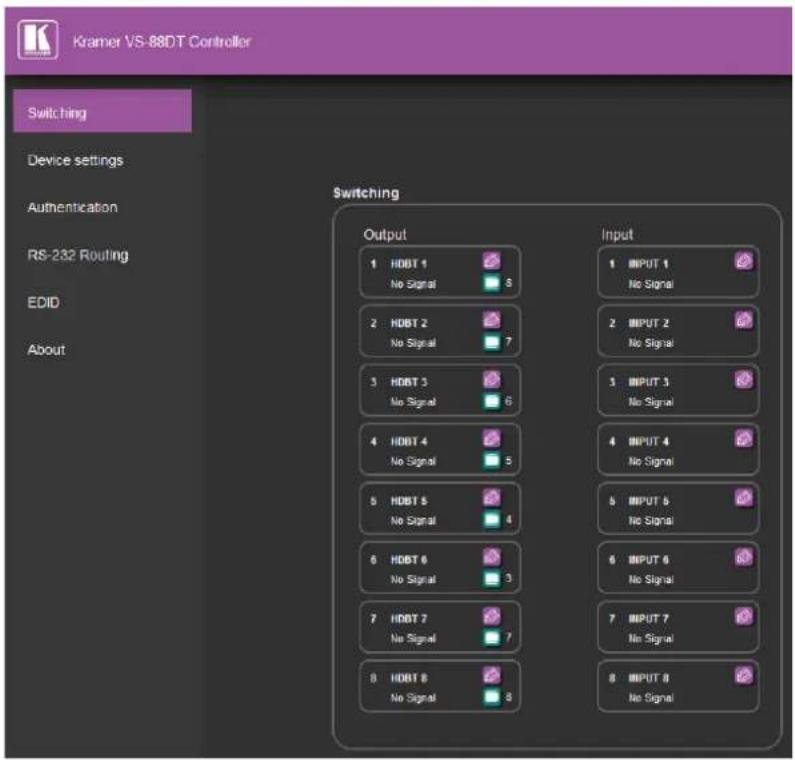Click the purple edit icon for HDBT 5
The height and width of the screenshot is (760, 795).
(x=491, y=498)
